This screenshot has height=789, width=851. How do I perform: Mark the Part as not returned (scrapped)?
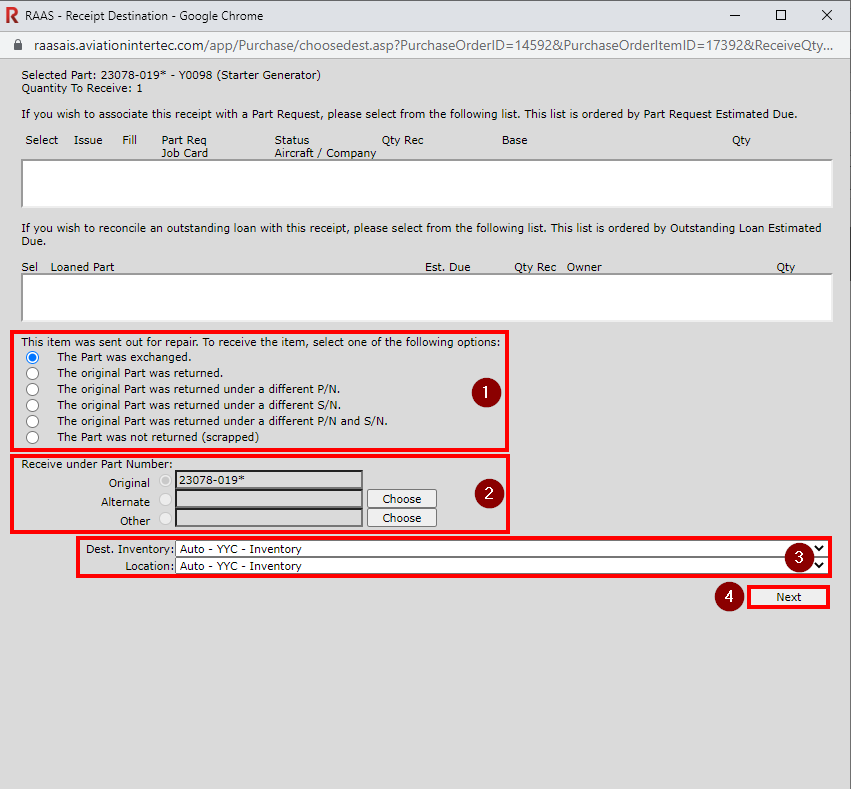pos(32,437)
